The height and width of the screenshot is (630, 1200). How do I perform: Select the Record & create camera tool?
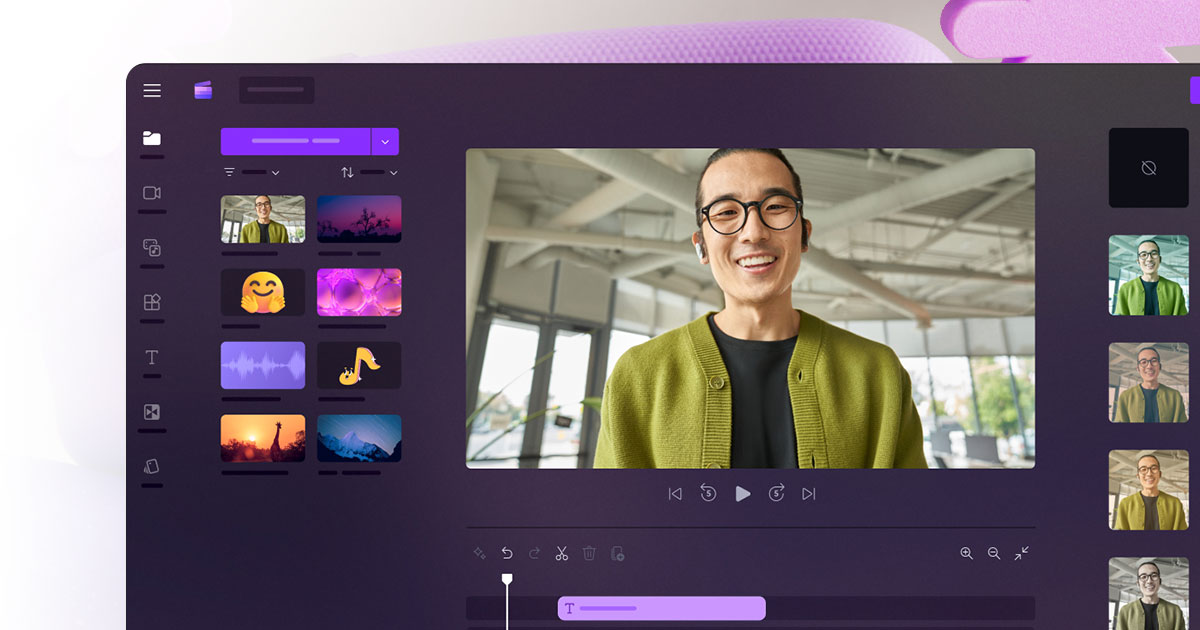point(151,193)
